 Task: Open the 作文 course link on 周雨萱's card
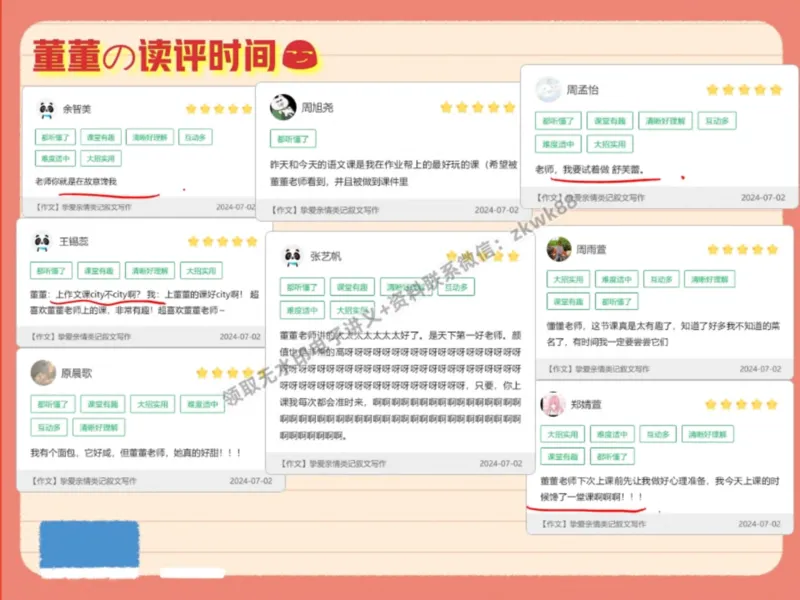click(x=598, y=369)
